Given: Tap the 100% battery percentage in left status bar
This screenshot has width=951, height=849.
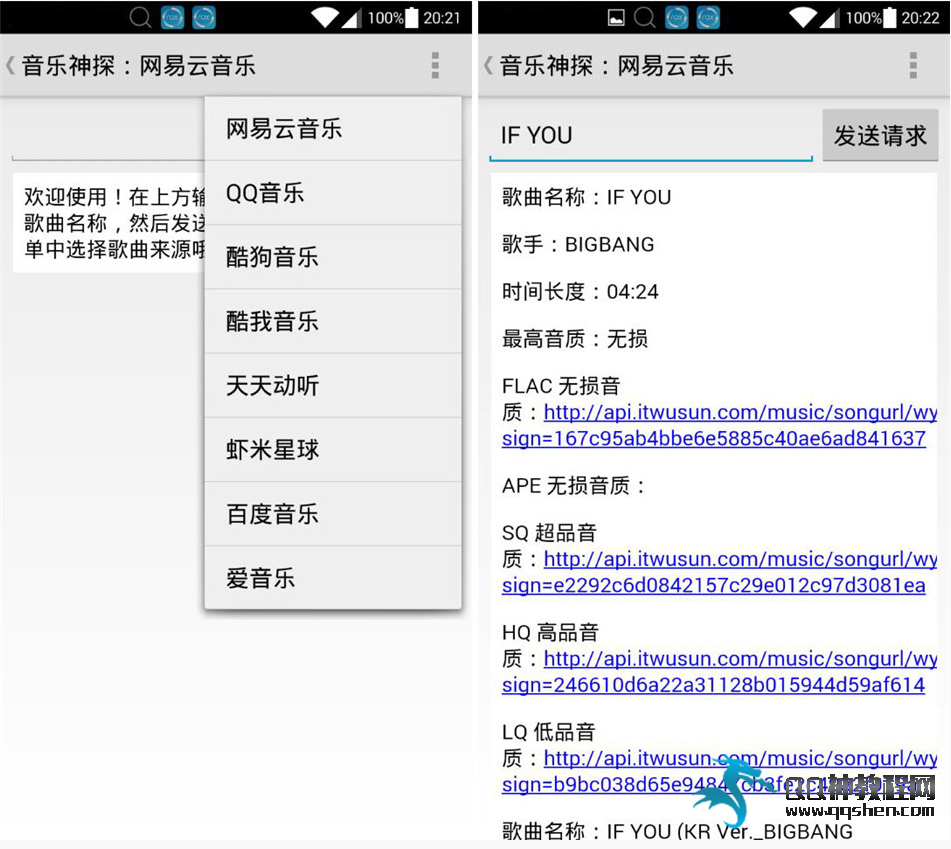Looking at the screenshot, I should tap(385, 18).
